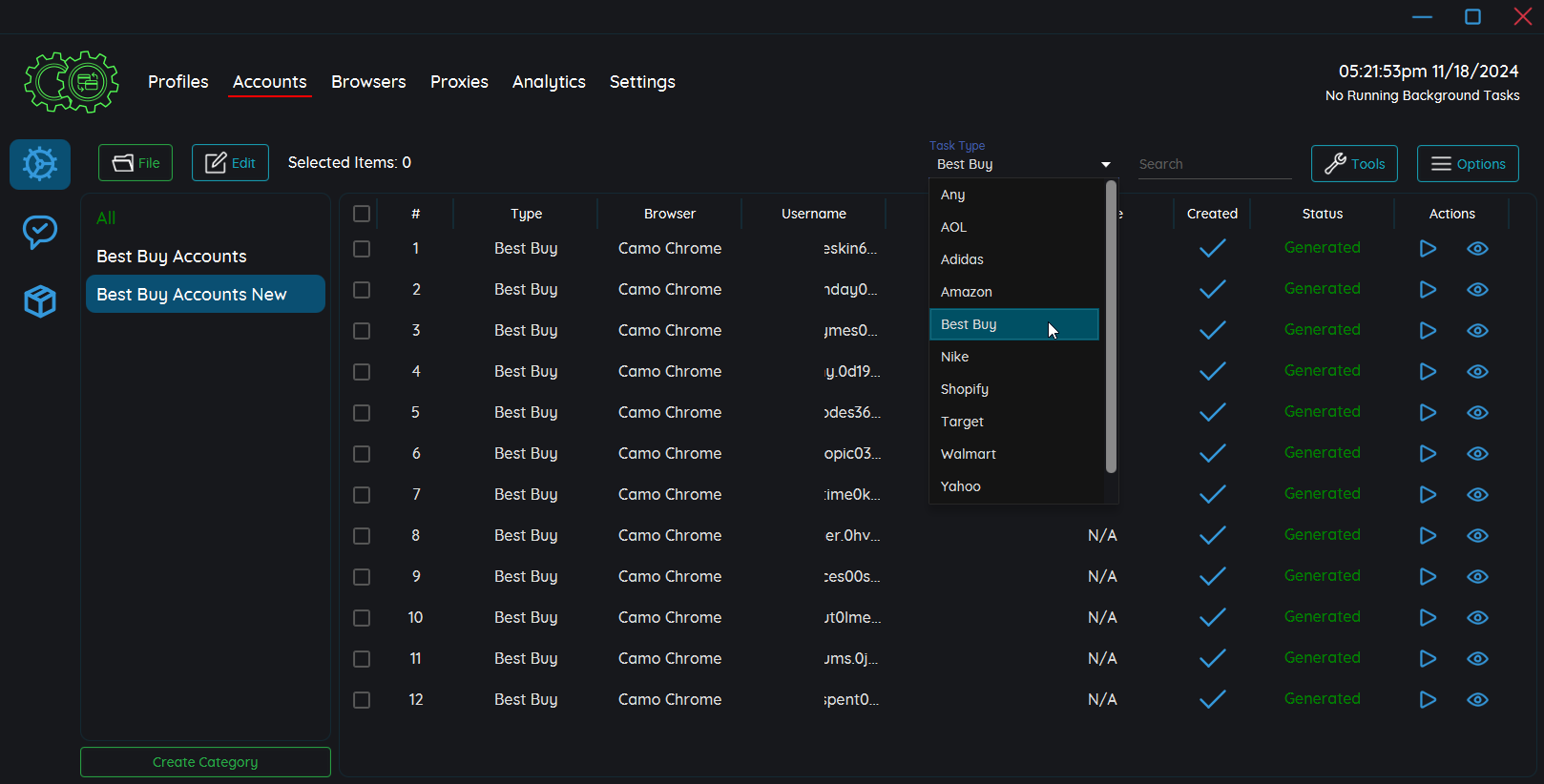Open the chat checkmark sidebar icon
Image resolution: width=1544 pixels, height=784 pixels.
[x=40, y=232]
